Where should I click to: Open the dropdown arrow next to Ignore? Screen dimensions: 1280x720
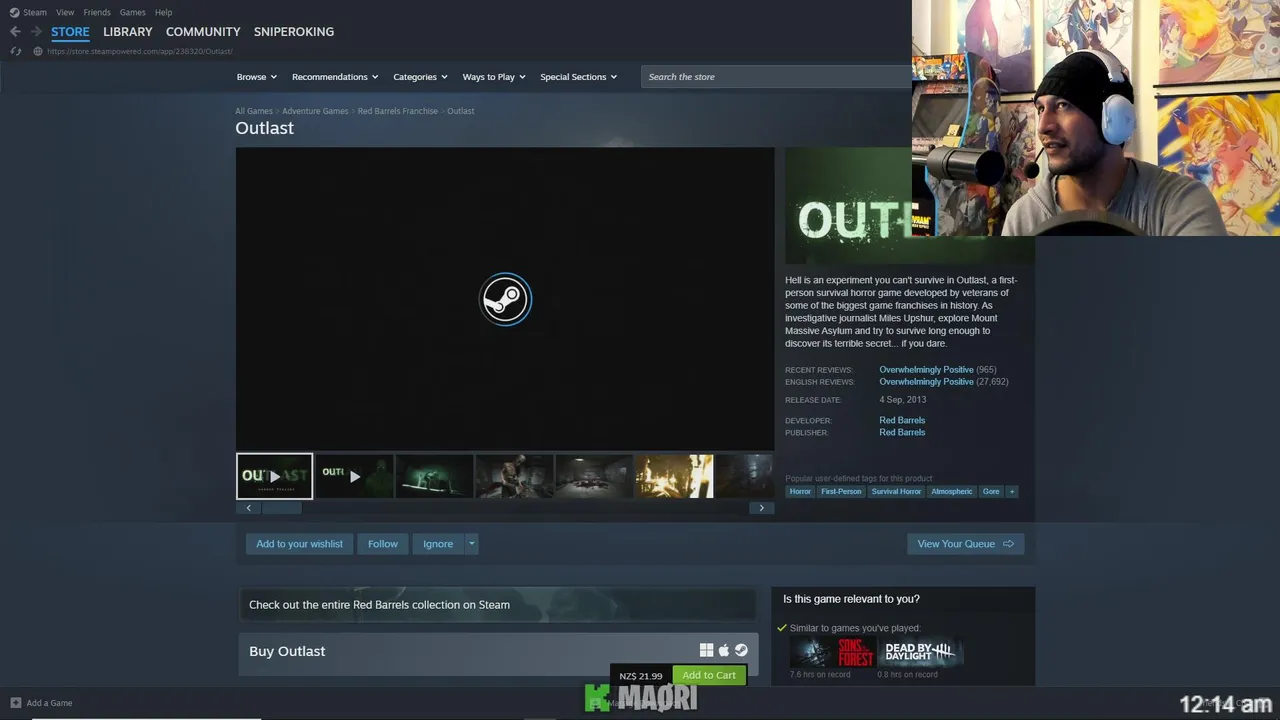tap(472, 544)
